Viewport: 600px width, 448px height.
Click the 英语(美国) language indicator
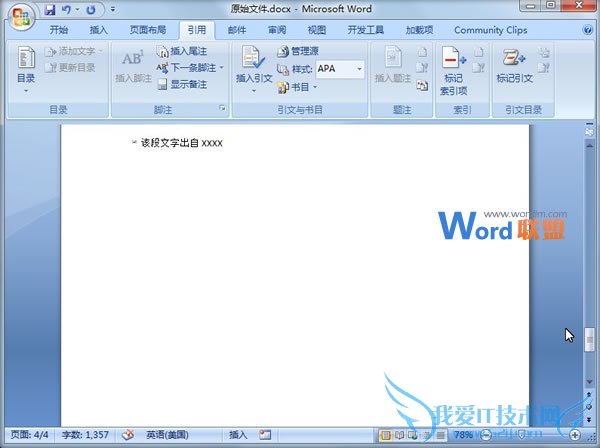[x=167, y=435]
